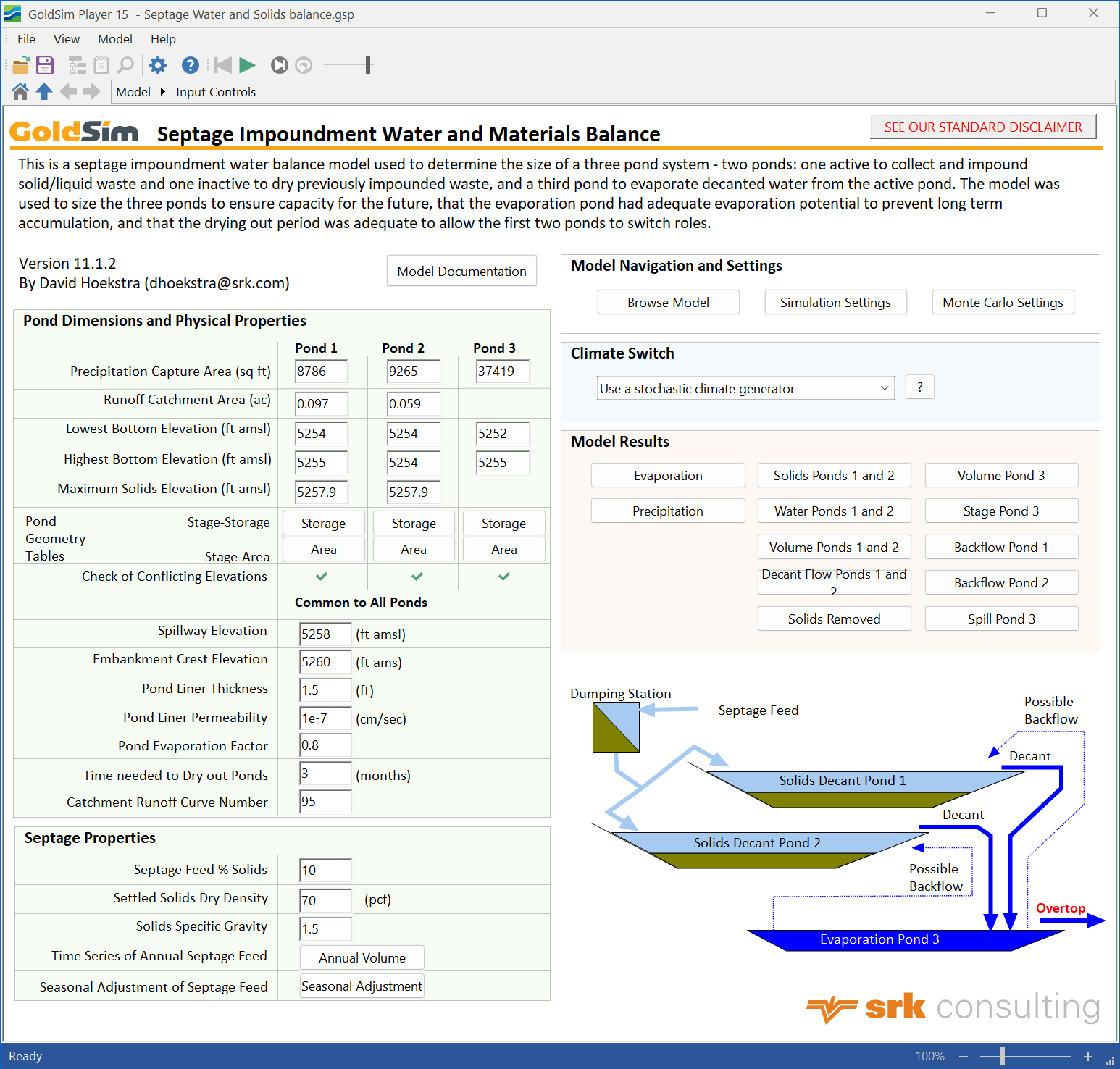Viewport: 1120px width, 1069px height.
Task: Open the File menu
Action: (x=26, y=39)
